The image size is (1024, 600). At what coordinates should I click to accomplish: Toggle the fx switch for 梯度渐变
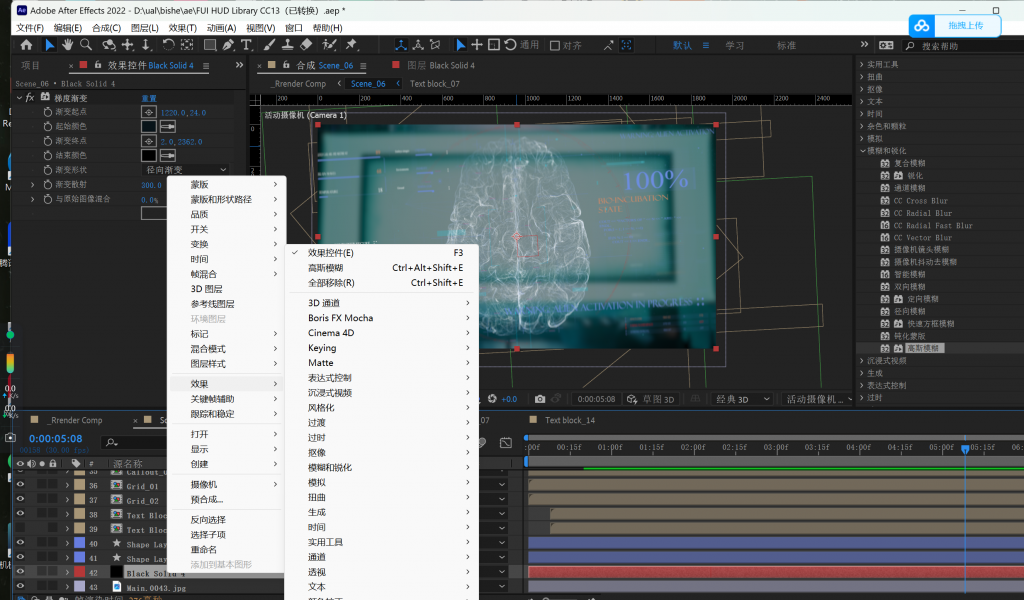click(30, 97)
